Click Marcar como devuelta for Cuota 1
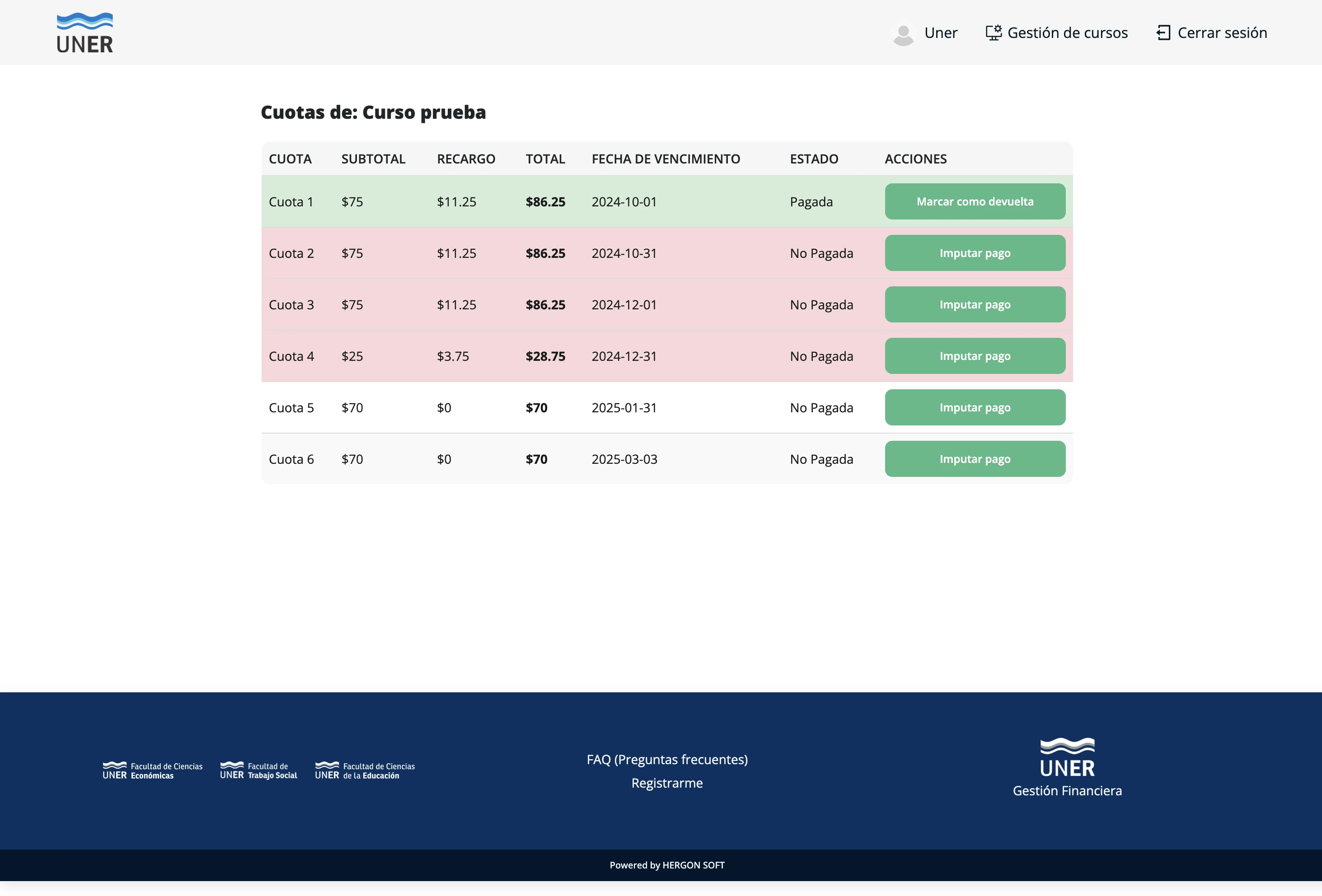This screenshot has height=896, width=1322. pos(975,201)
